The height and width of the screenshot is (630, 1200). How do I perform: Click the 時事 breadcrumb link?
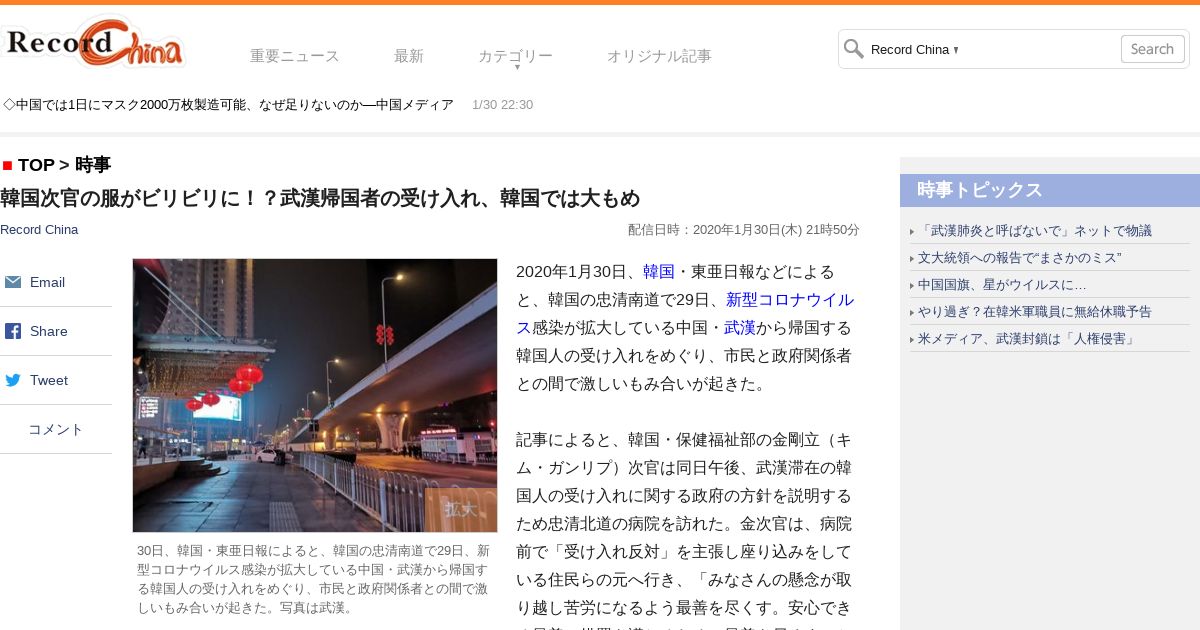click(93, 165)
